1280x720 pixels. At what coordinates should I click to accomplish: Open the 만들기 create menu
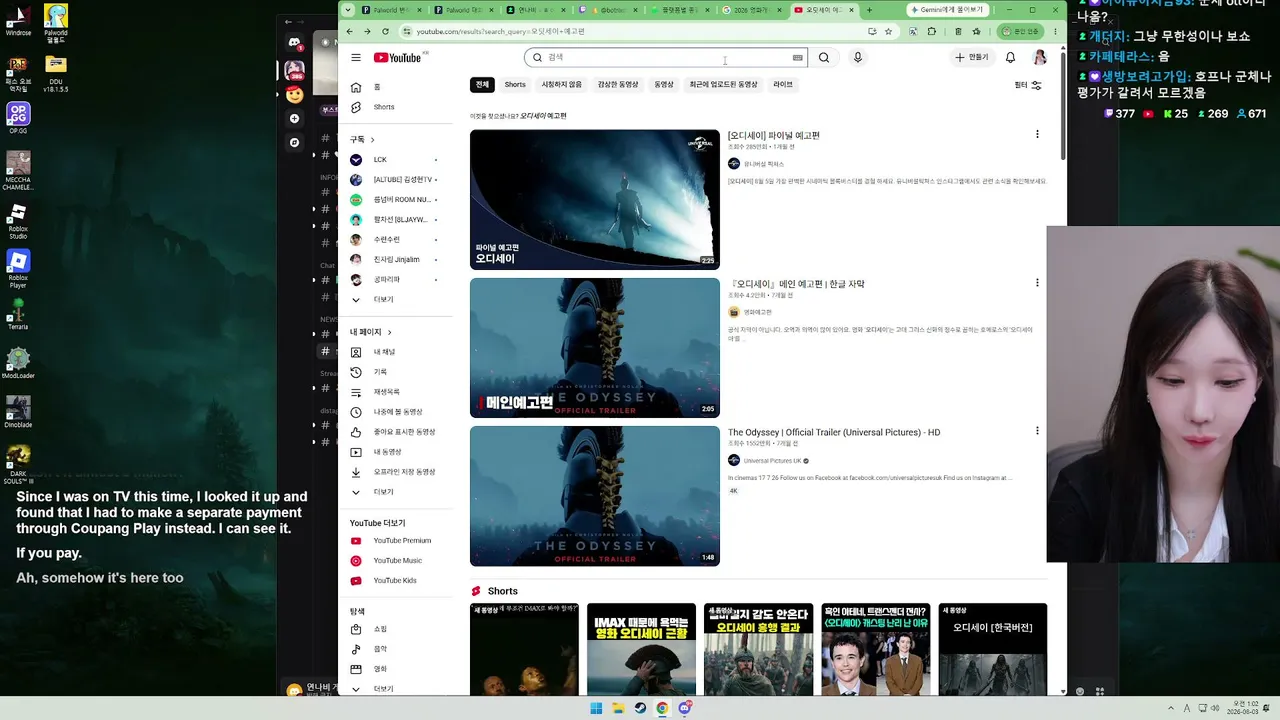(971, 58)
